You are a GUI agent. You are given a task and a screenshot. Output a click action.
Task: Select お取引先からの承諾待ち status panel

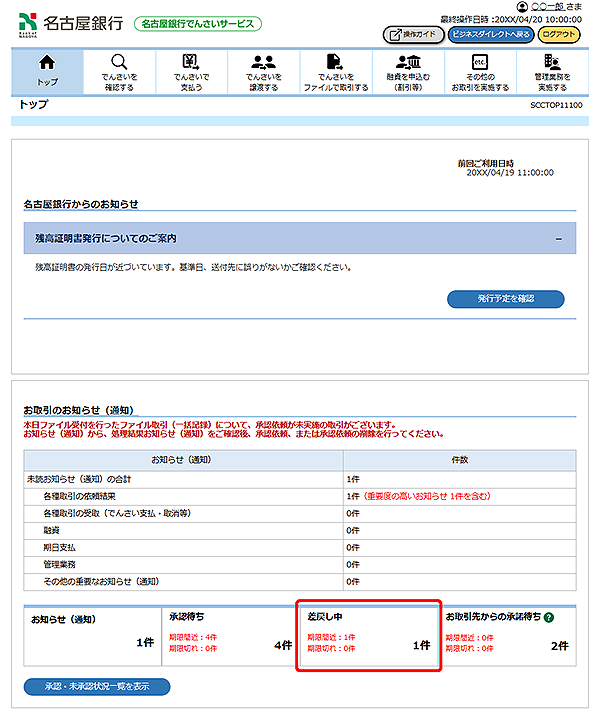coord(507,636)
